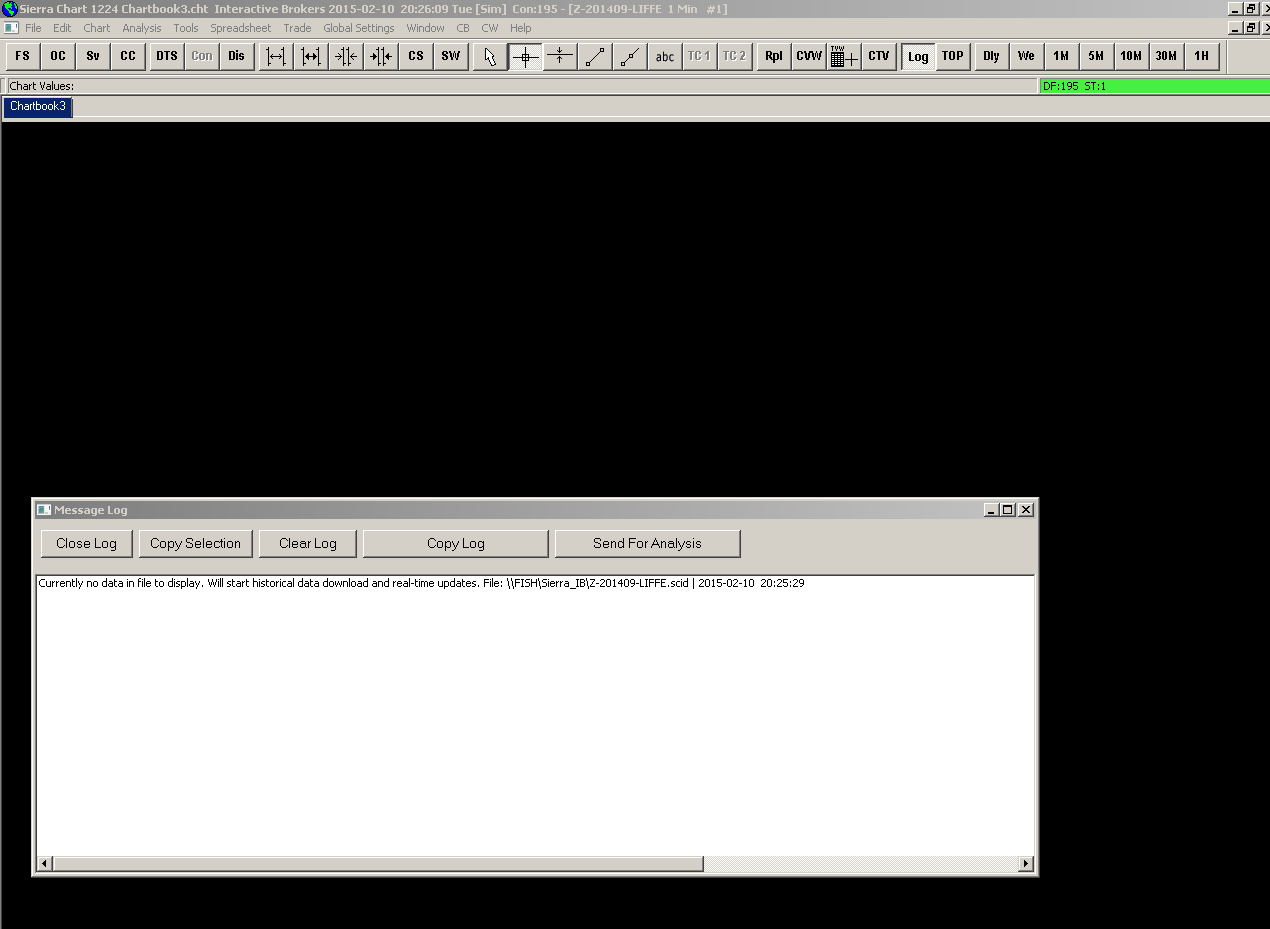Click the thin-arrow compress bar spacing icon

pos(346,56)
